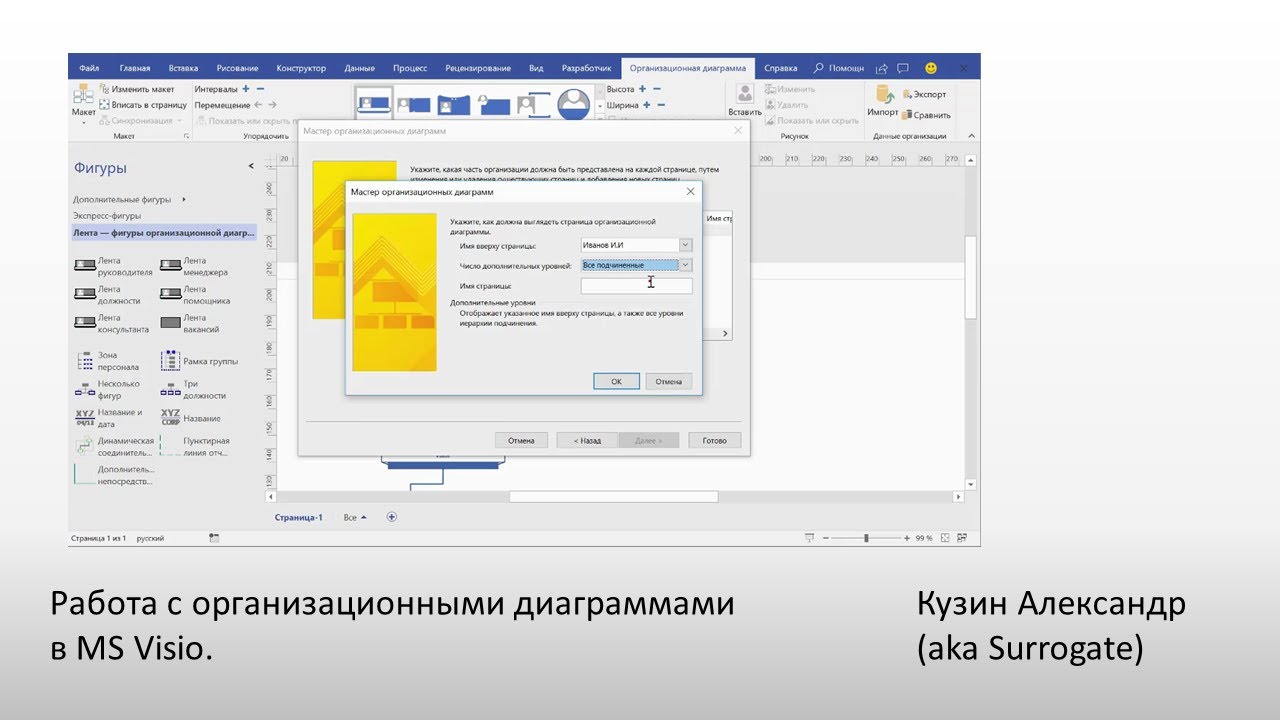
Task: Open the Число дополнительных уровней dropdown
Action: 685,265
